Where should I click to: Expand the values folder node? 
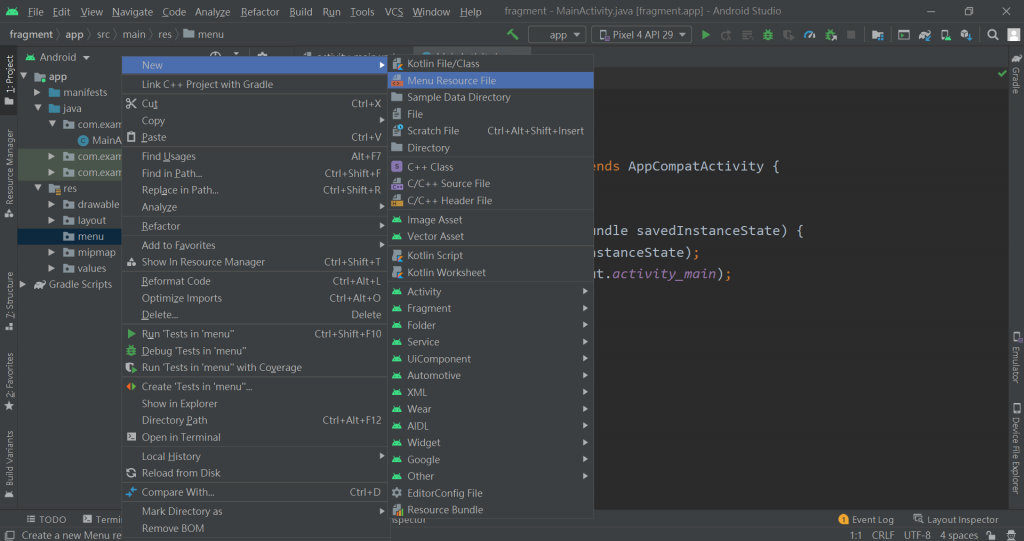coord(52,269)
